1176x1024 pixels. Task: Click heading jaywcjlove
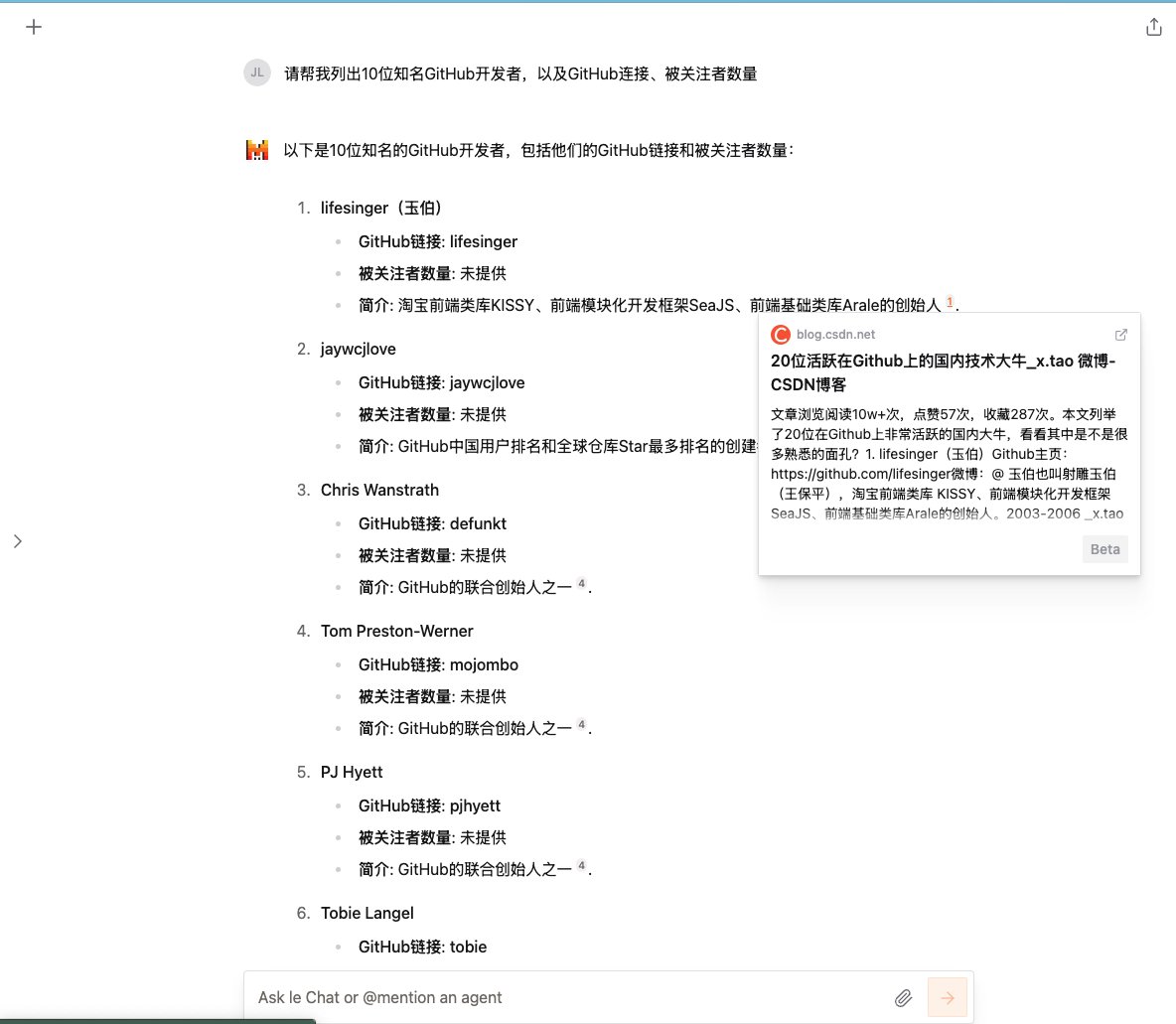click(358, 349)
